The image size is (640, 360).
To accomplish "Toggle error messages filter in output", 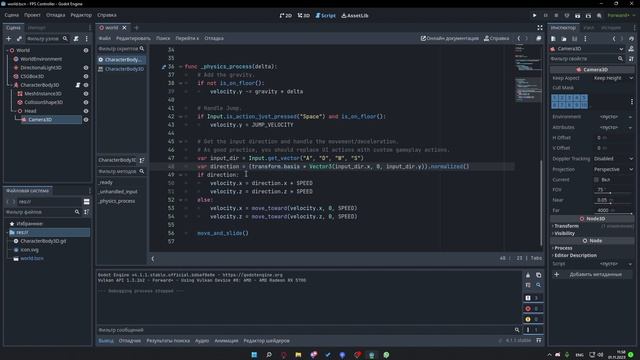I will (x=533, y=309).
